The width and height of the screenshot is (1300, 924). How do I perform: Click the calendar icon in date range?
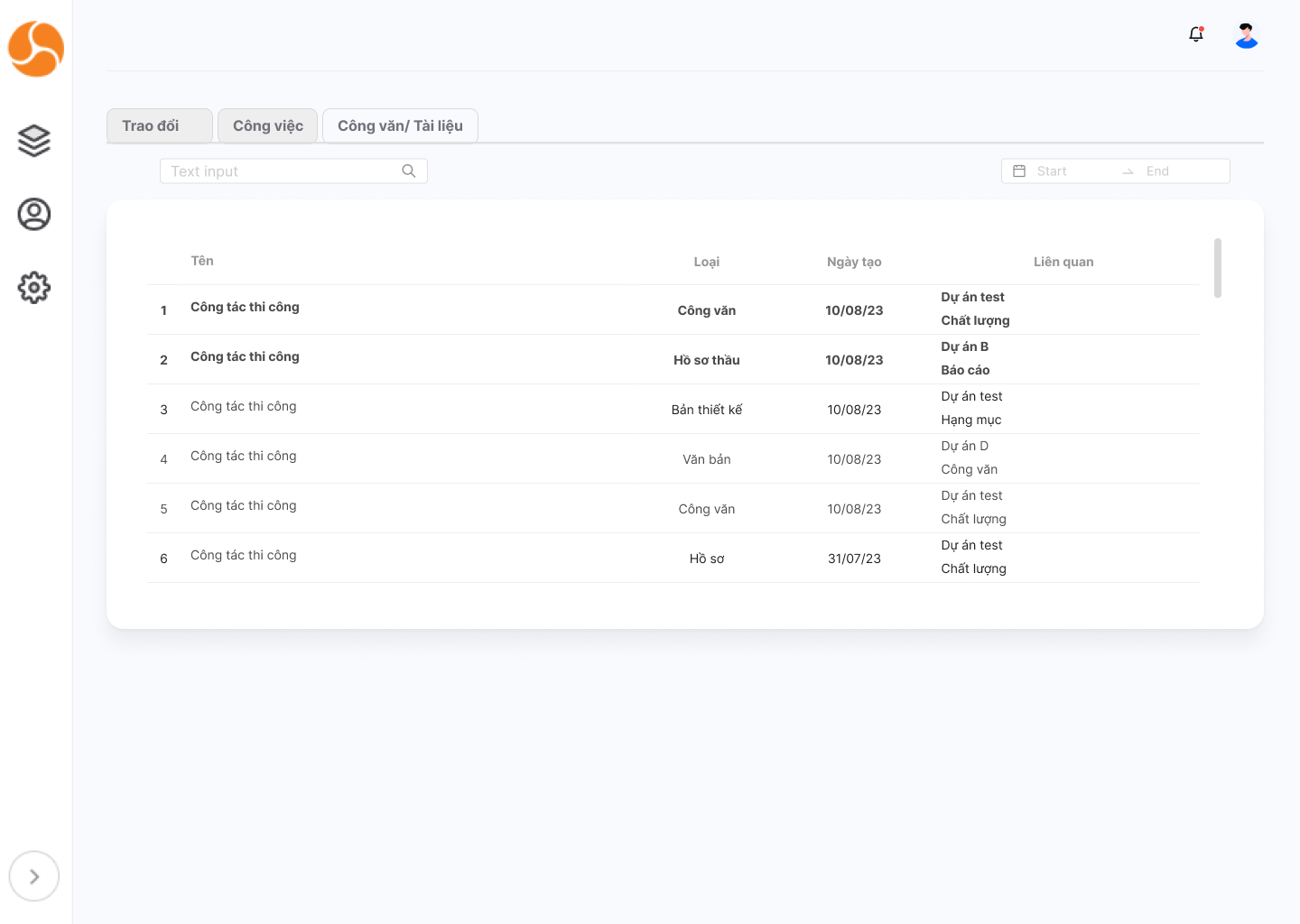coord(1019,171)
